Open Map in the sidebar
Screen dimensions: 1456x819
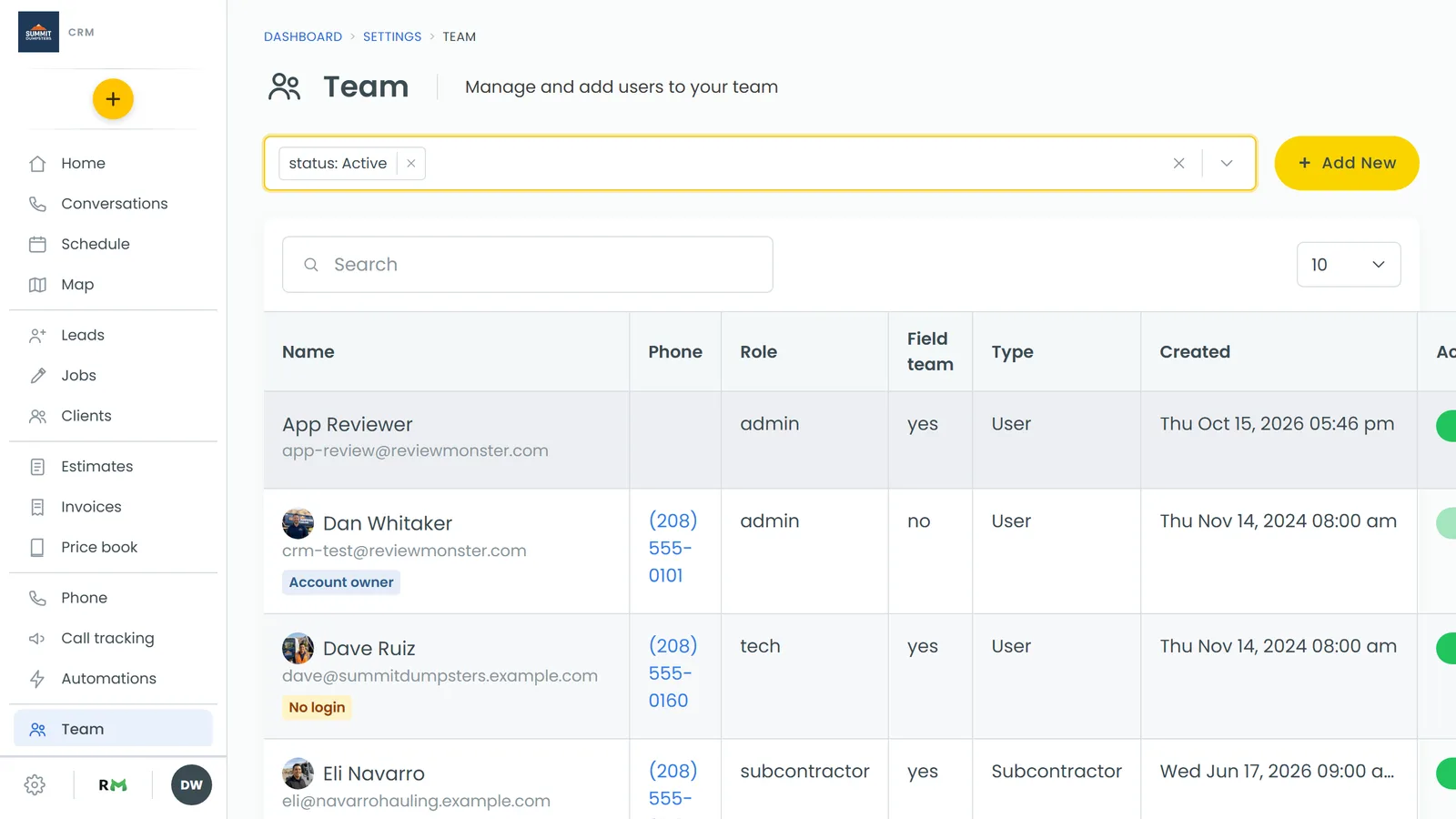(113, 285)
